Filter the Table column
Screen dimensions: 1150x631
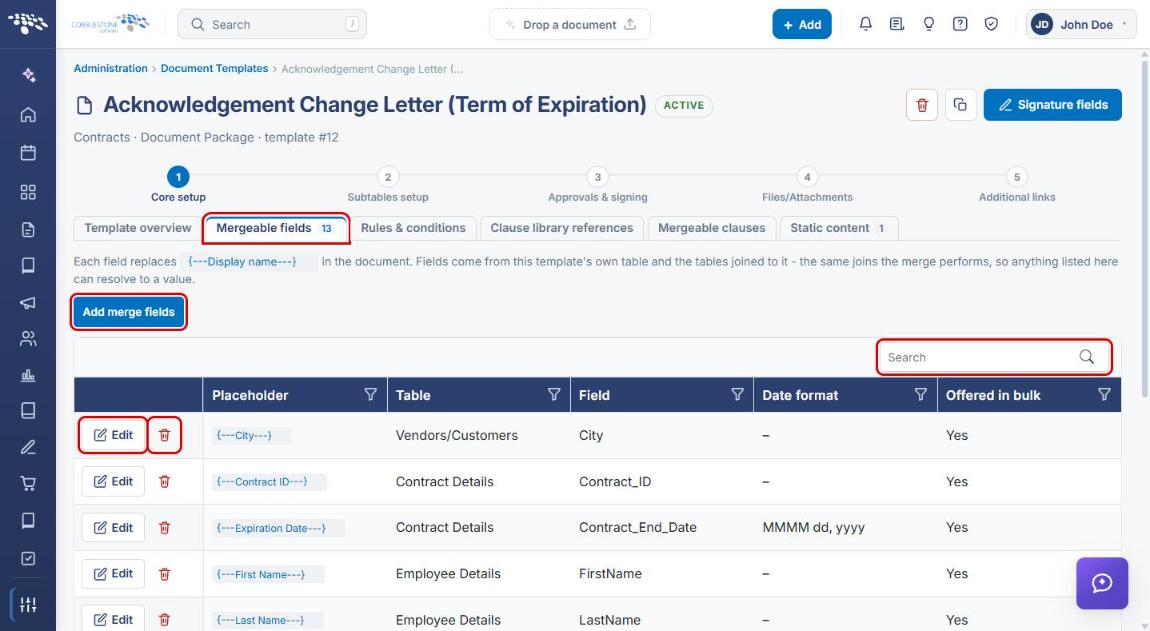[554, 395]
